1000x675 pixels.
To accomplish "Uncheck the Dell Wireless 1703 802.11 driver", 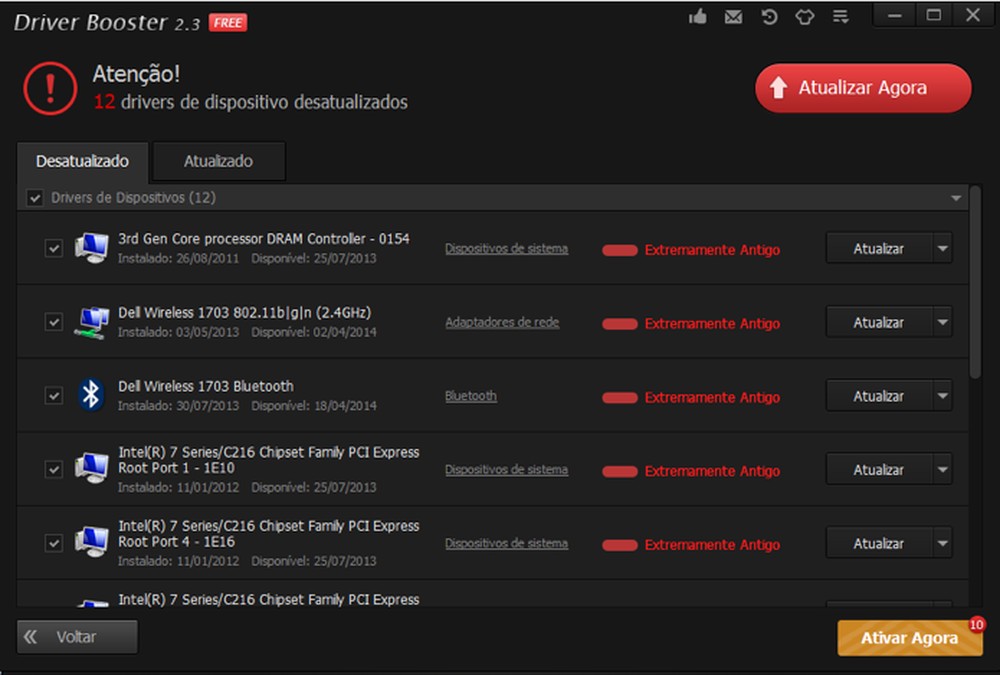I will [x=54, y=321].
